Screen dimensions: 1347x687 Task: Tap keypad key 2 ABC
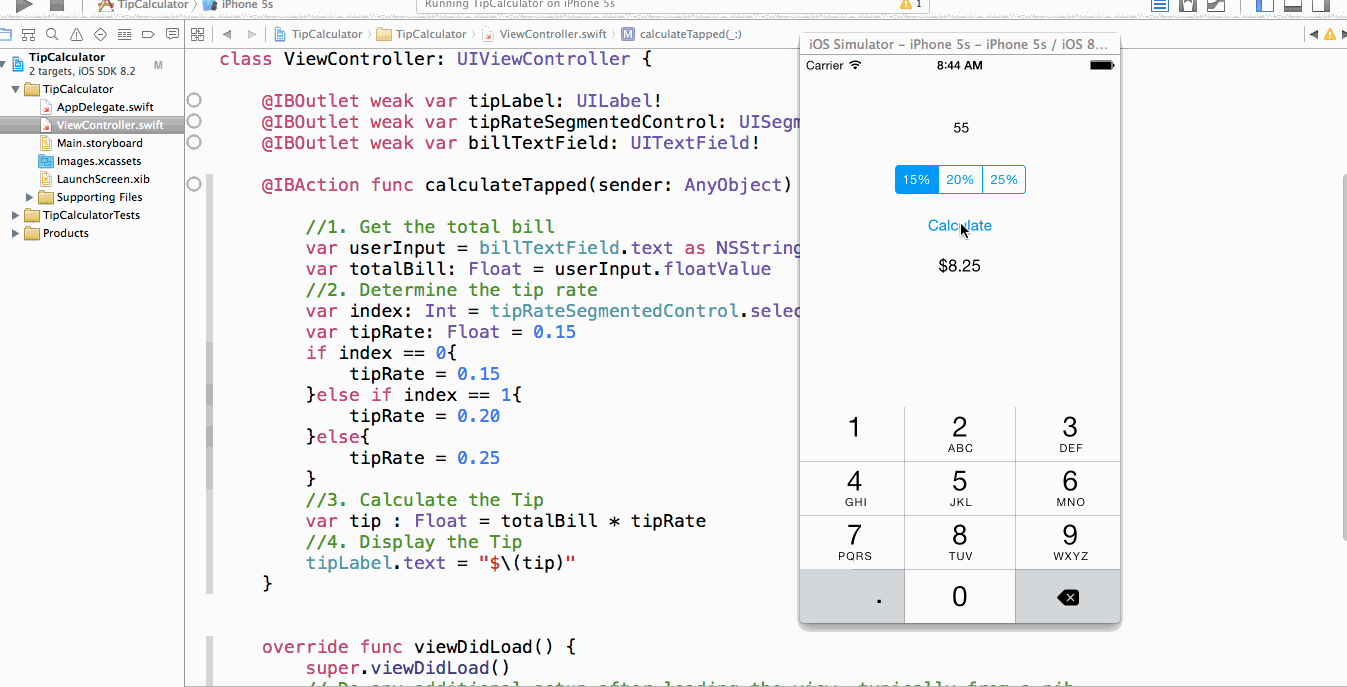(960, 434)
